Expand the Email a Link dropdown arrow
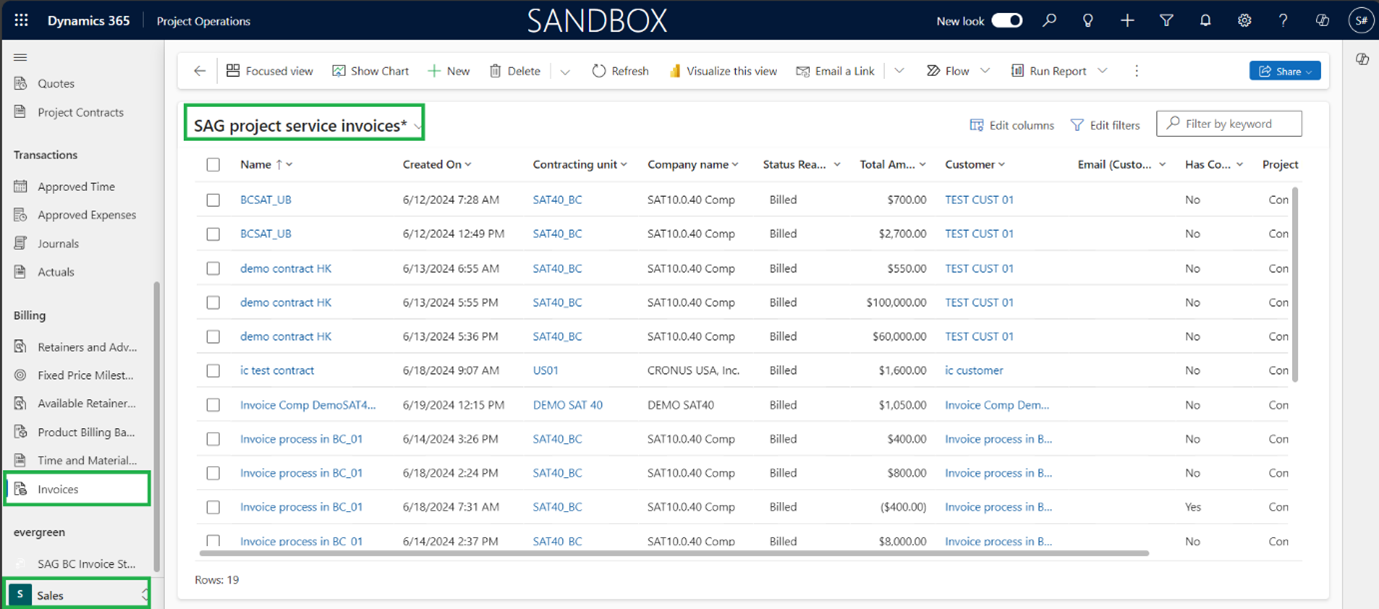This screenshot has height=609, width=1379. (x=899, y=71)
